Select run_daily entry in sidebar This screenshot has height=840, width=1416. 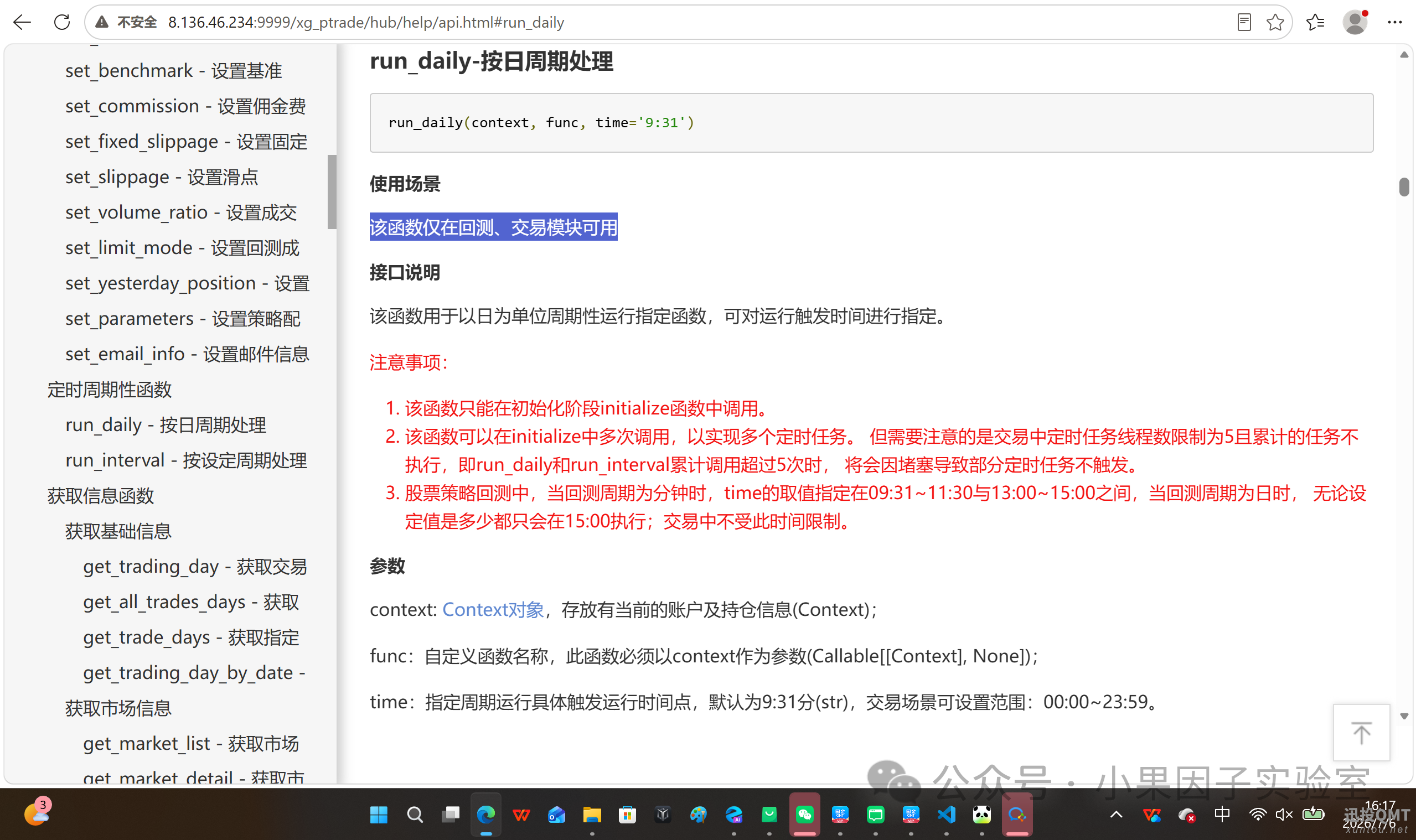pyautogui.click(x=166, y=425)
